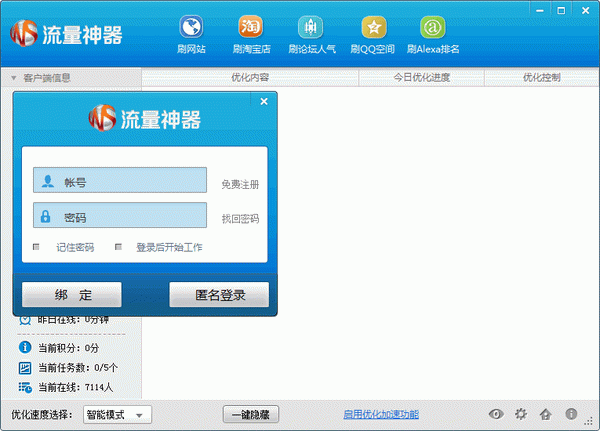Open settings via the gear icon

520,414
